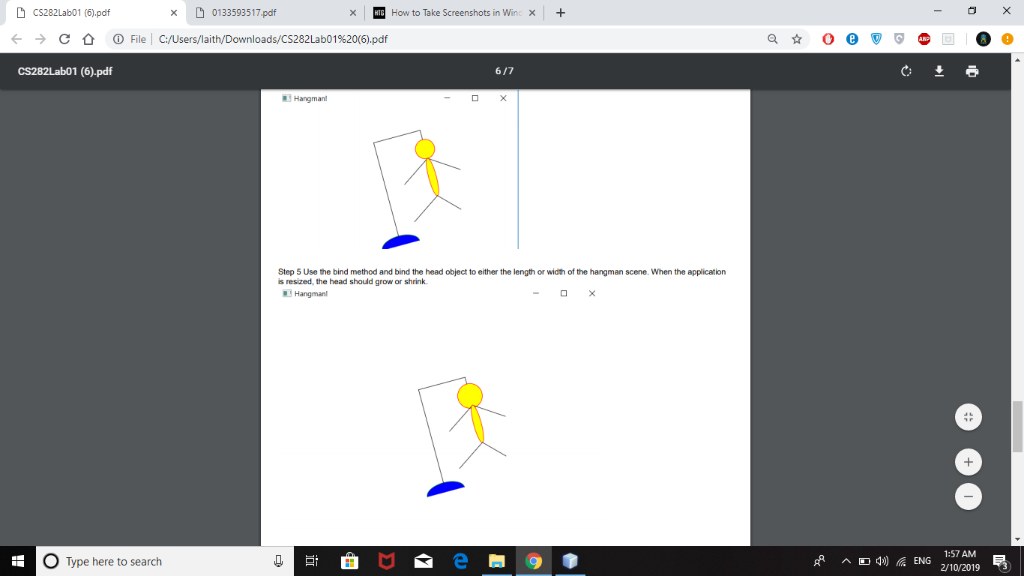Click the scrollbar down arrow
The width and height of the screenshot is (1024, 576).
[x=1017, y=539]
